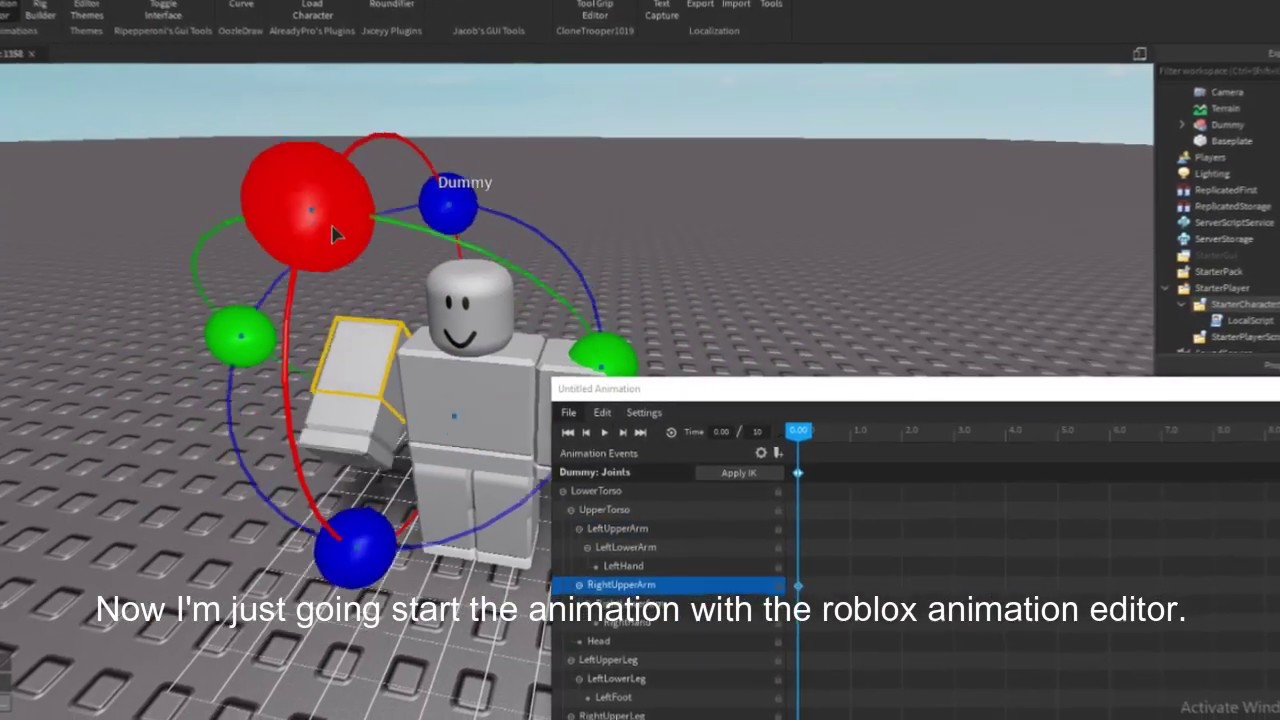Collapse the LeftUpperLeg joint track

click(571, 660)
